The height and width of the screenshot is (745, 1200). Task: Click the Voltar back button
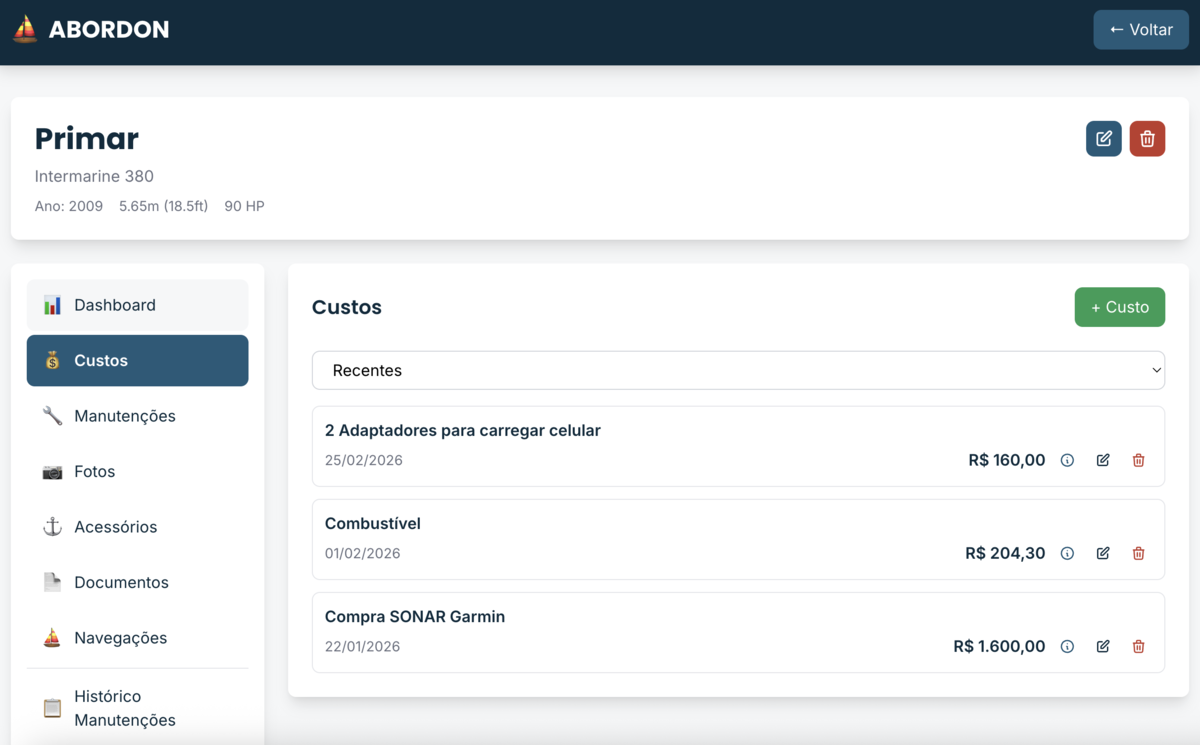1140,30
